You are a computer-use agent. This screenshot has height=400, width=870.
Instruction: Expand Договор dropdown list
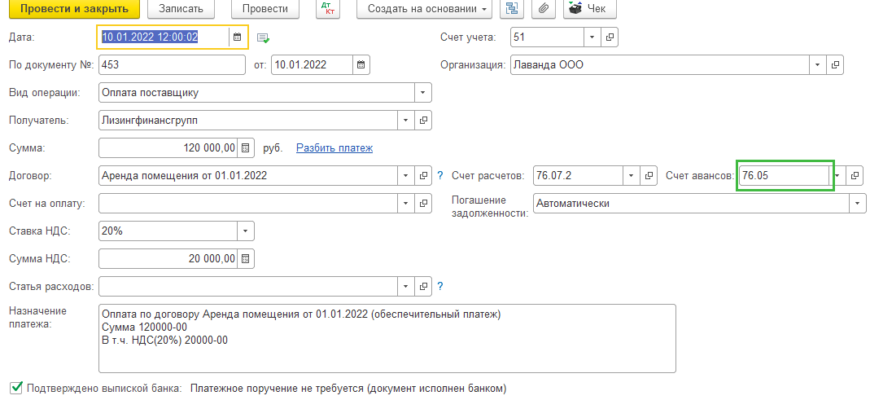pyautogui.click(x=406, y=176)
